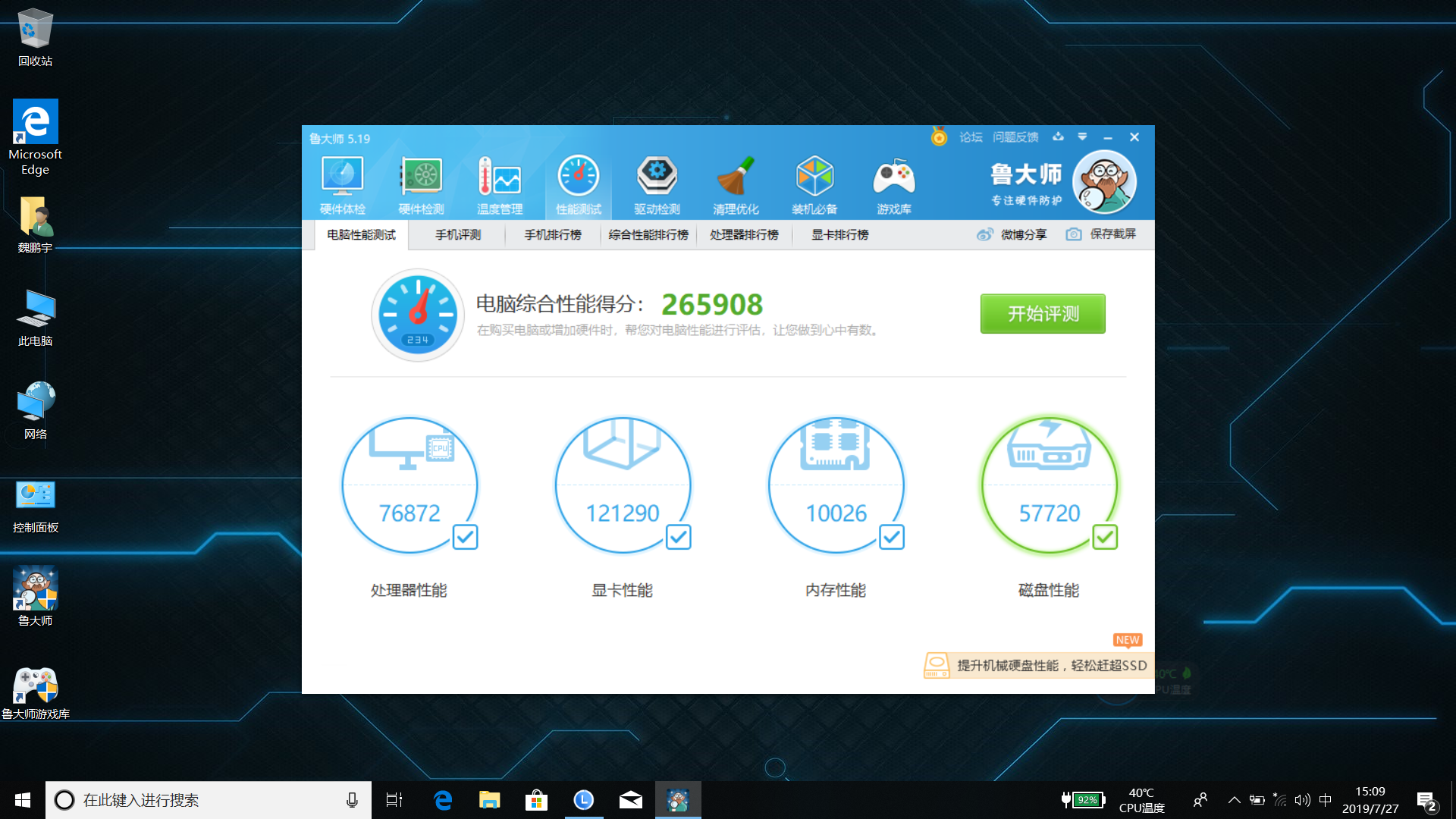The width and height of the screenshot is (1456, 819).
Task: Open 驱动检测 driver detection
Action: point(657,186)
